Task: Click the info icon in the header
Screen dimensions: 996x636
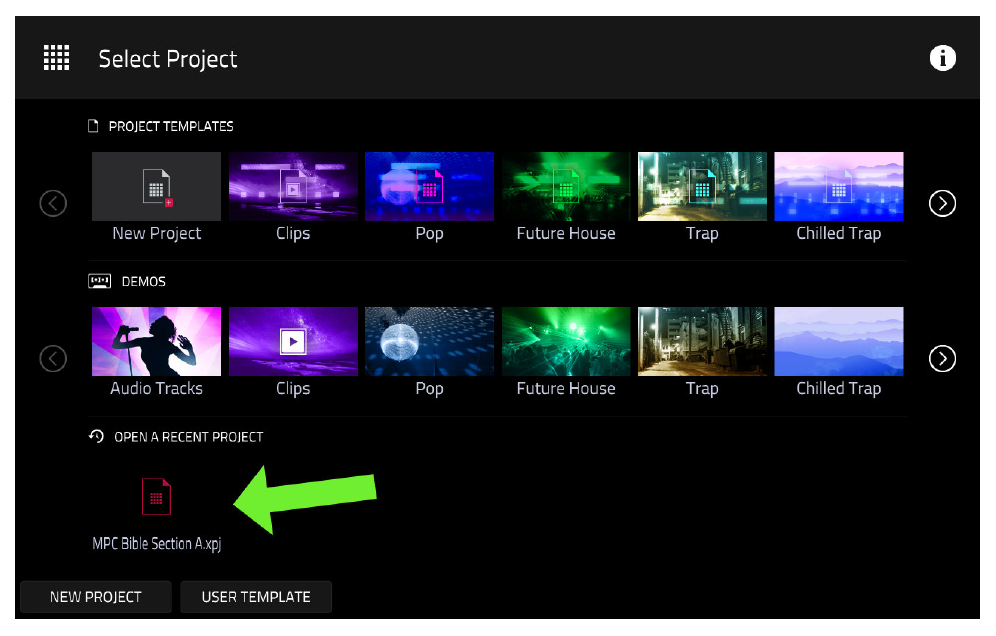Action: (x=942, y=58)
